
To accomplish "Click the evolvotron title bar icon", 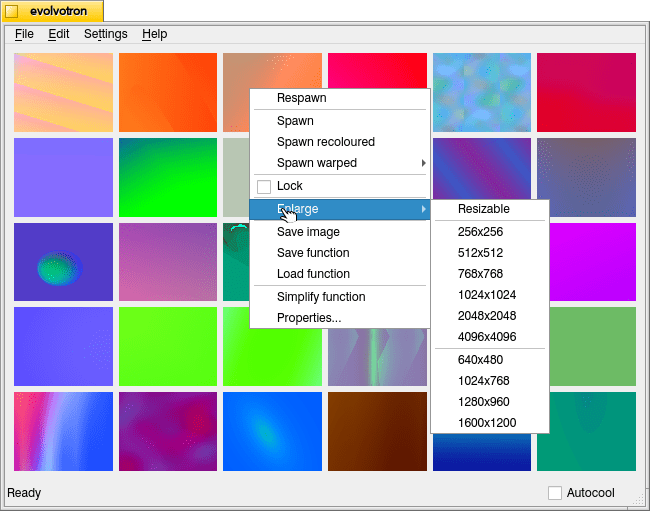I will point(12,11).
